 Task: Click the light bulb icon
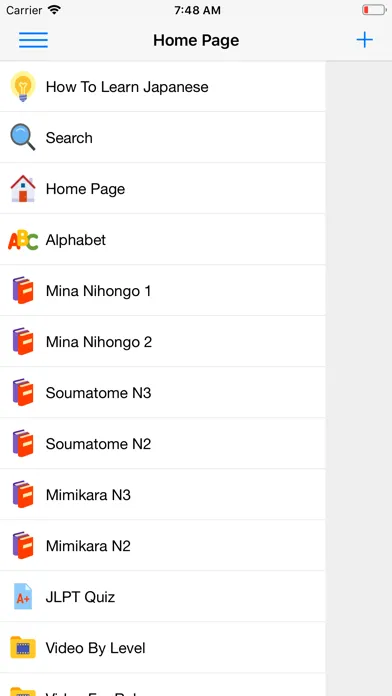coord(23,87)
